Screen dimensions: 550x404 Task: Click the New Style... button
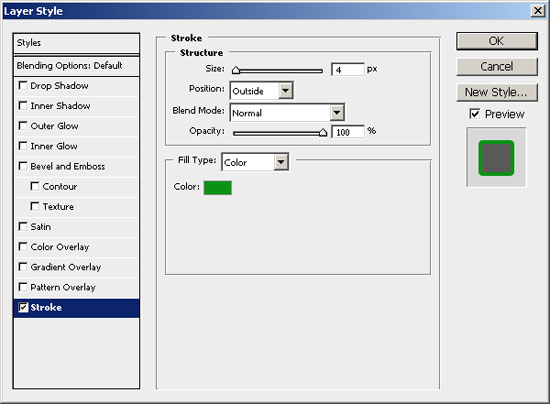[497, 92]
